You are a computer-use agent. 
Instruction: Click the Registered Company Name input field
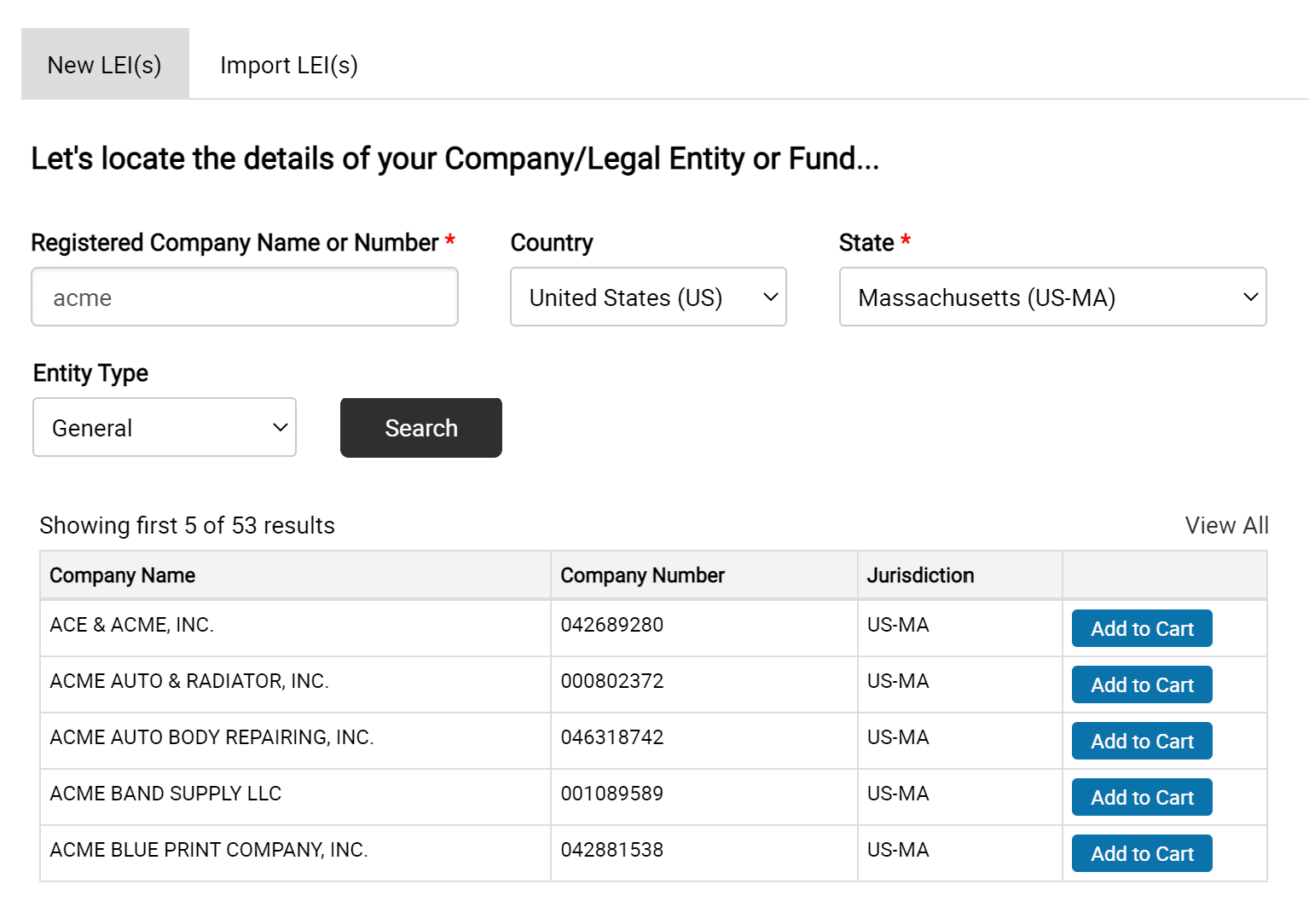pyautogui.click(x=244, y=297)
